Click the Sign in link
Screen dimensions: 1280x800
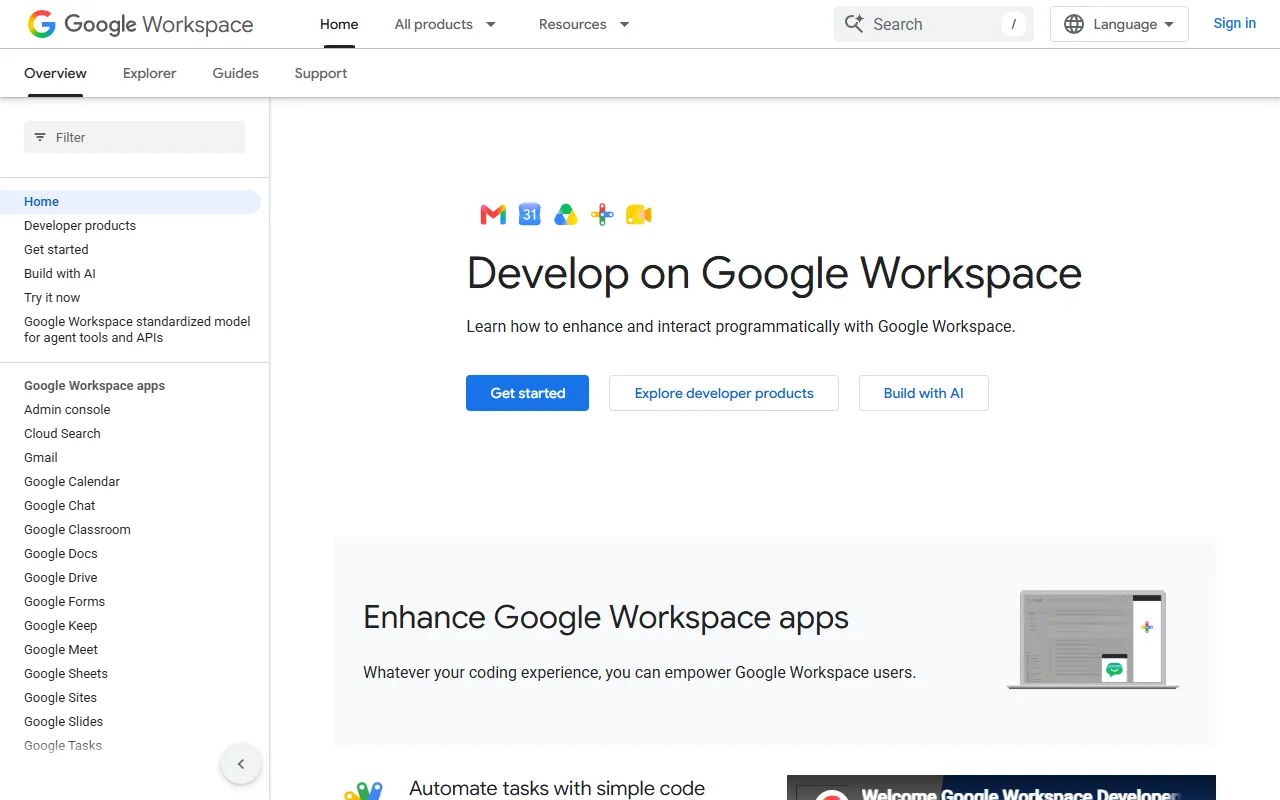coord(1234,23)
